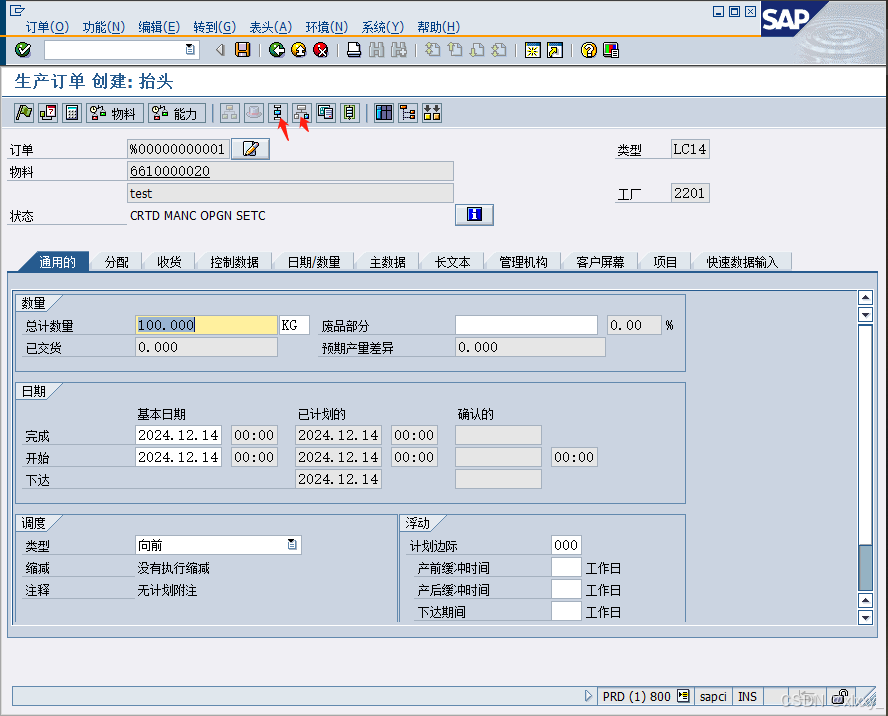Click the yellow Exit arrow icon
Screen dimensions: 888x716
298,50
